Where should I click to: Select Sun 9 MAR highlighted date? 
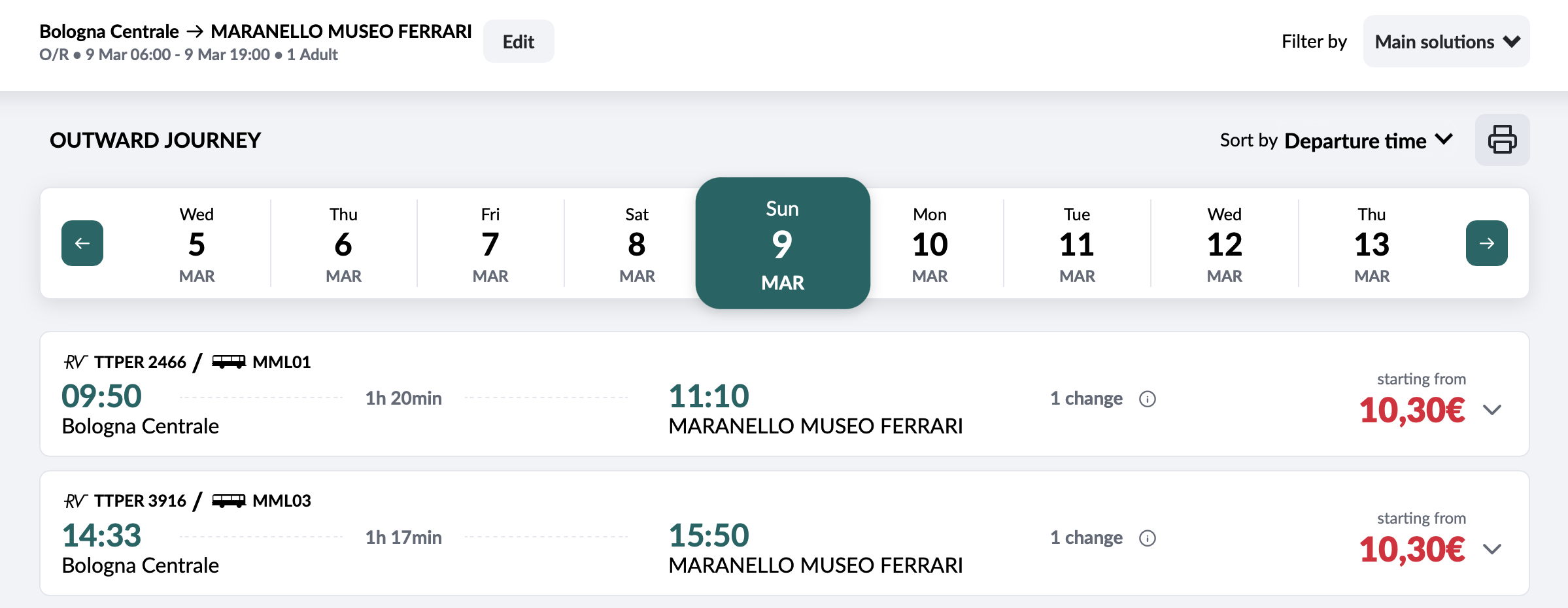(783, 243)
